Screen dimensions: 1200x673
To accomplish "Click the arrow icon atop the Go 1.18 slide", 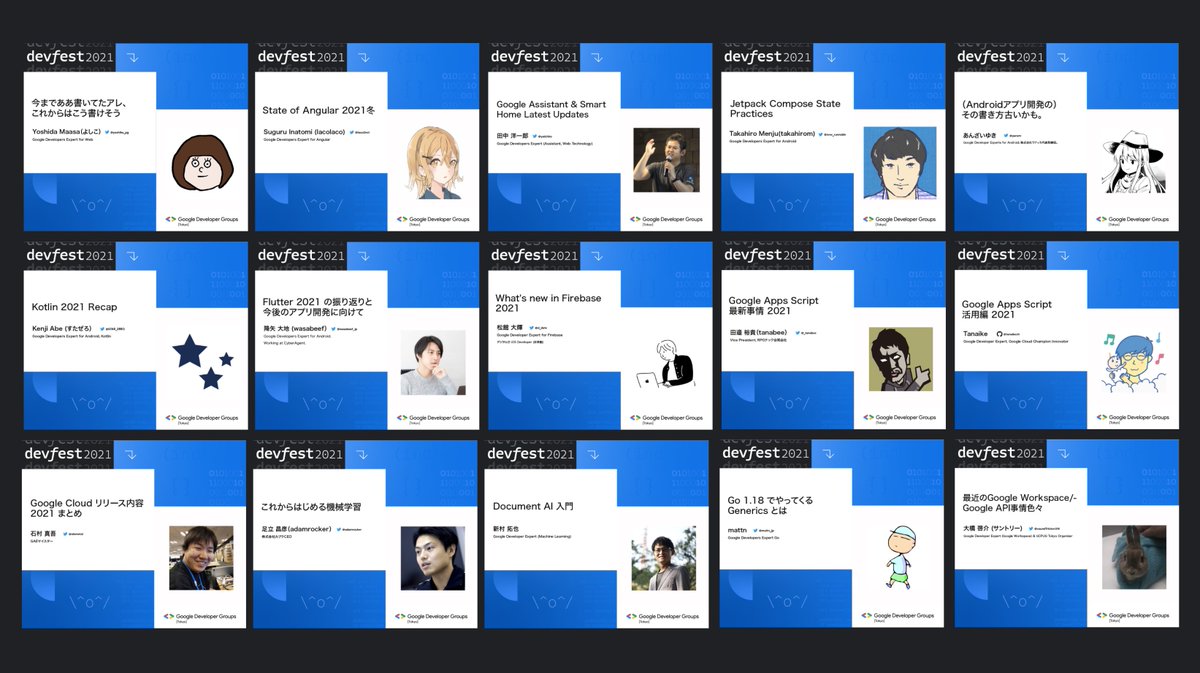I will tap(829, 454).
